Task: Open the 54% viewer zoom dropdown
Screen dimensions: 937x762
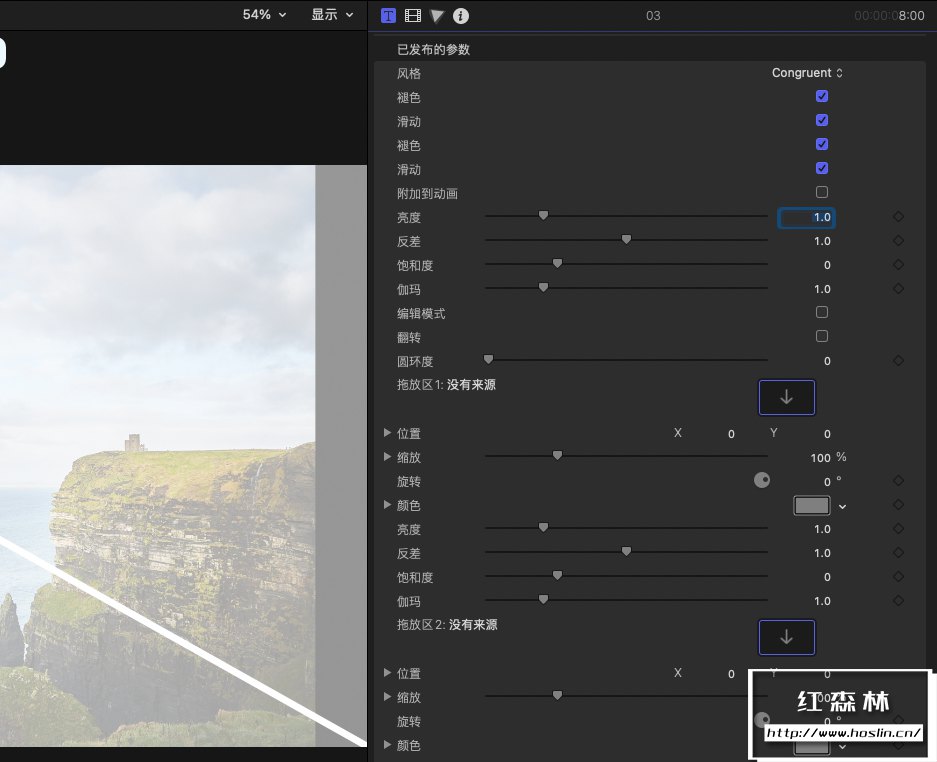Action: [x=264, y=14]
